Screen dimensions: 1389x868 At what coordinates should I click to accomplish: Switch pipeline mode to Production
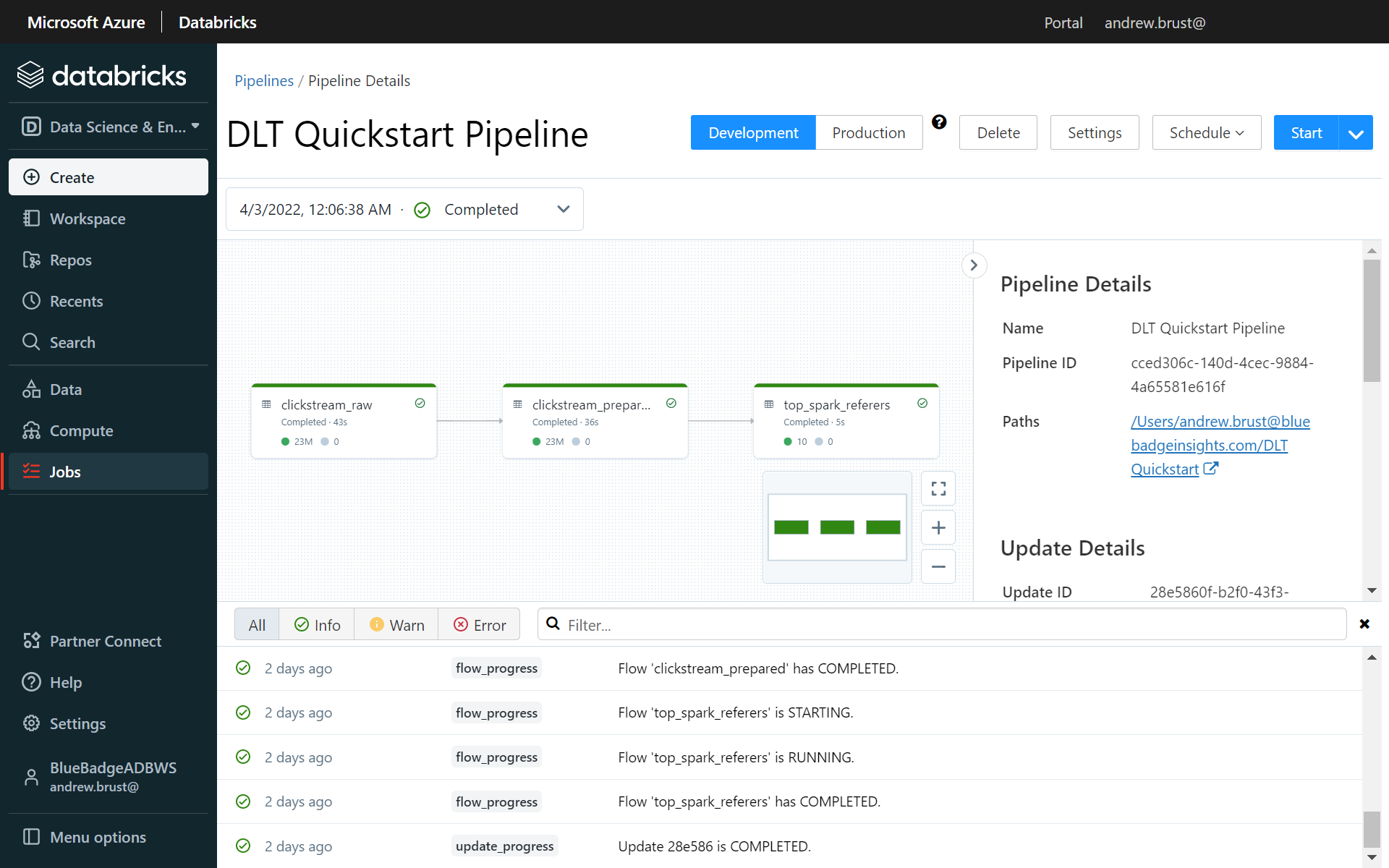[x=868, y=133]
